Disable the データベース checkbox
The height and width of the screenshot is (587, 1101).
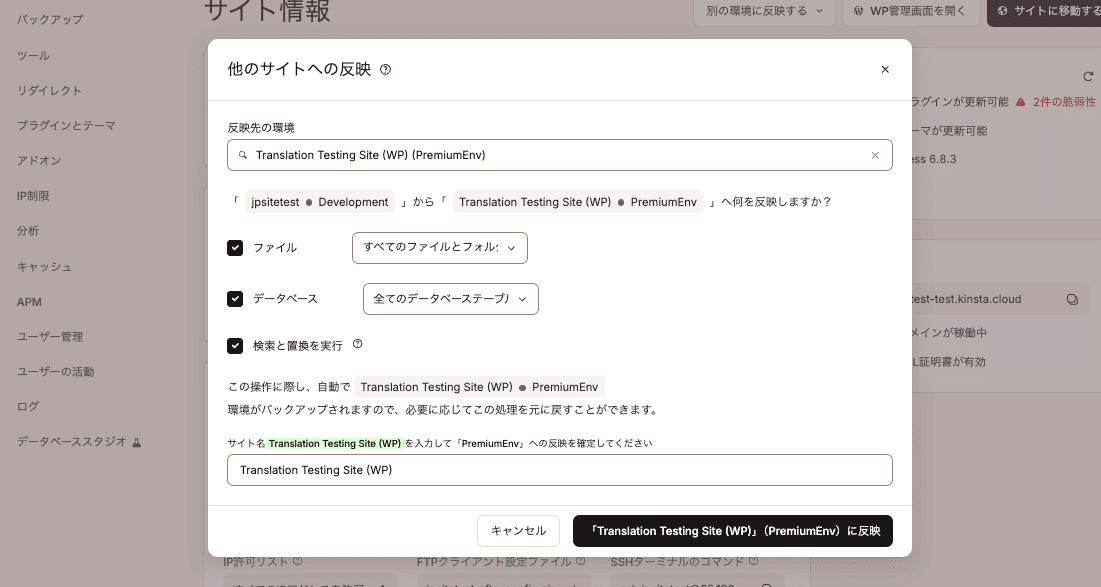tap(235, 298)
